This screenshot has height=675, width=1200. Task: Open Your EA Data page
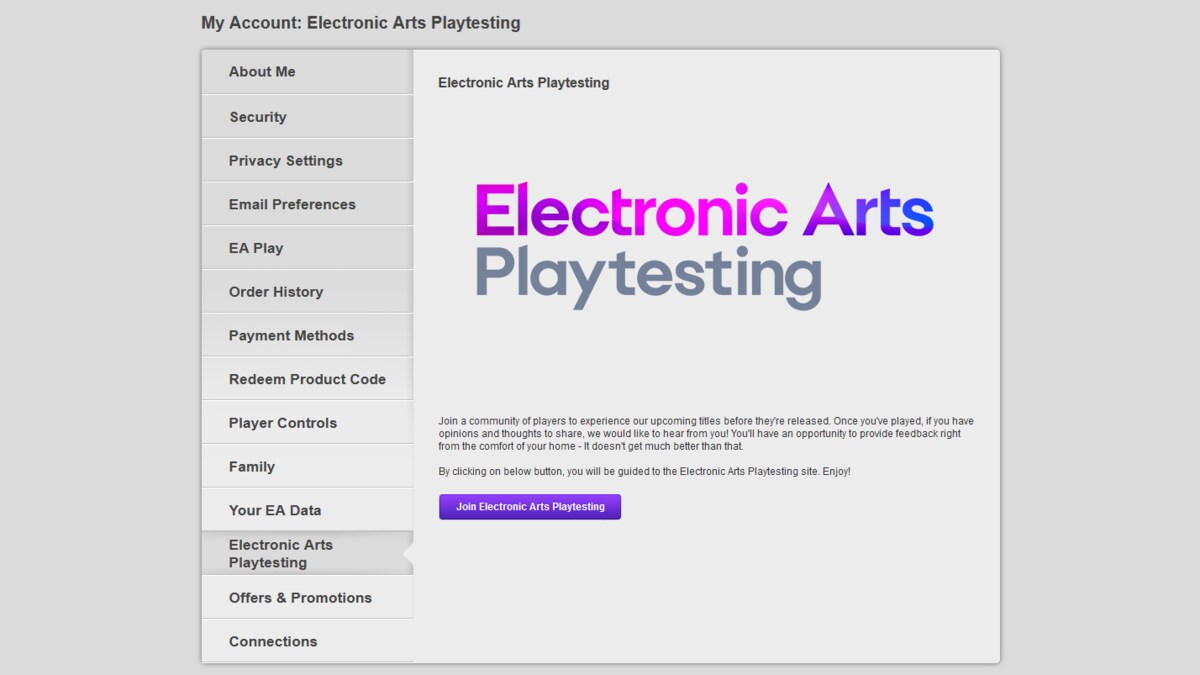(x=307, y=510)
